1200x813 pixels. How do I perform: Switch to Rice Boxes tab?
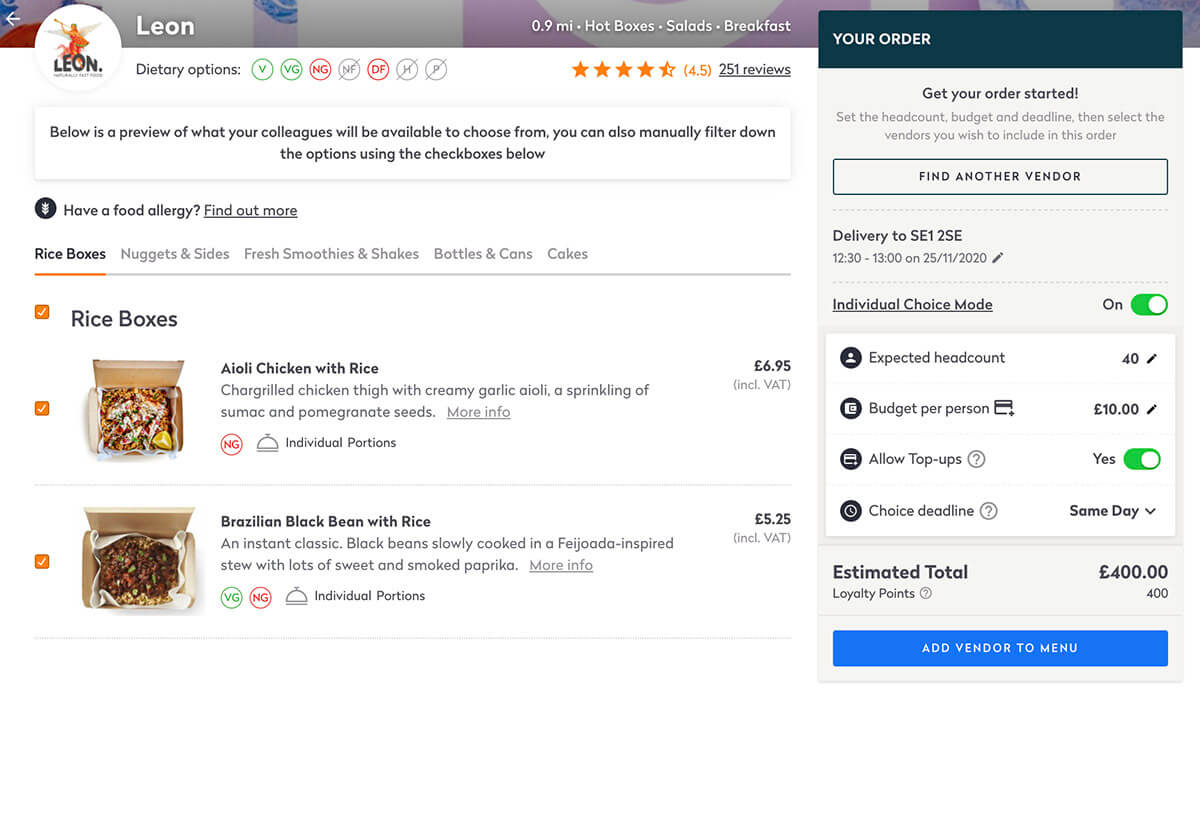70,254
